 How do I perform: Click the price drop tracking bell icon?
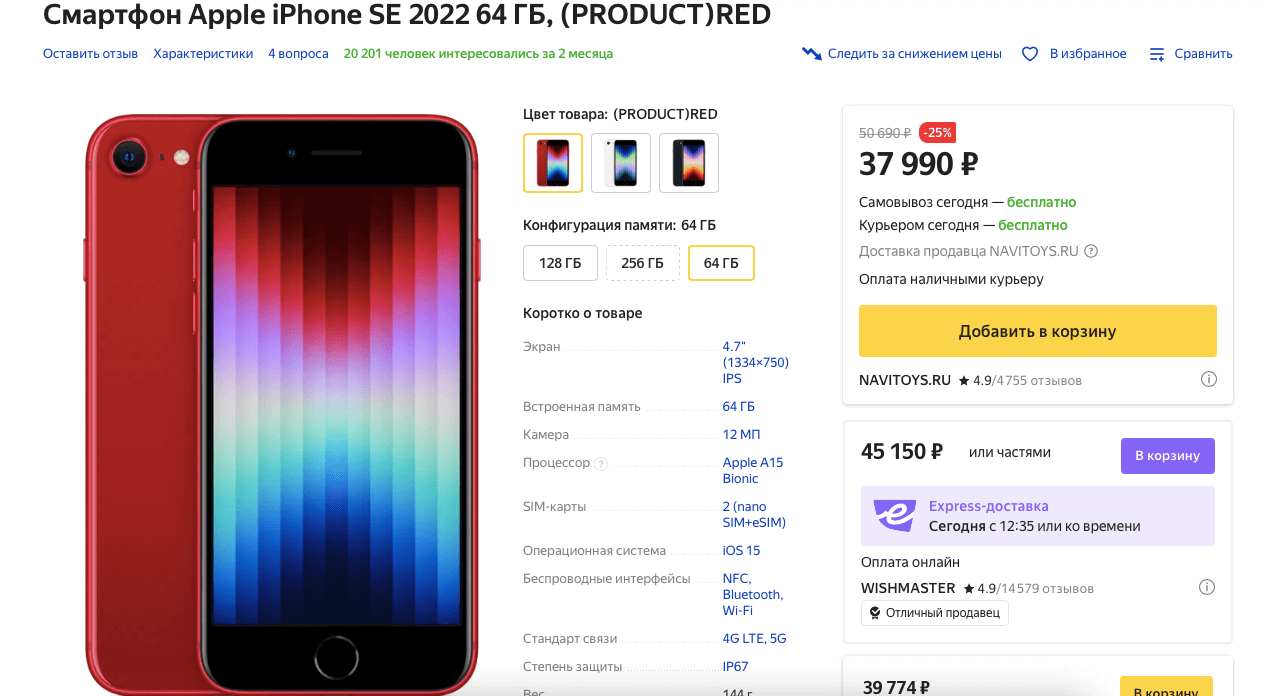pyautogui.click(x=810, y=53)
